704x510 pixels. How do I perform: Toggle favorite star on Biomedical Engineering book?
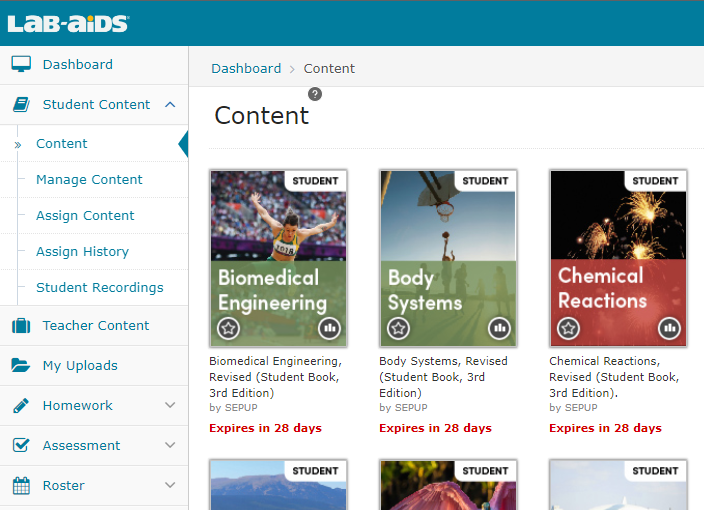coord(229,328)
